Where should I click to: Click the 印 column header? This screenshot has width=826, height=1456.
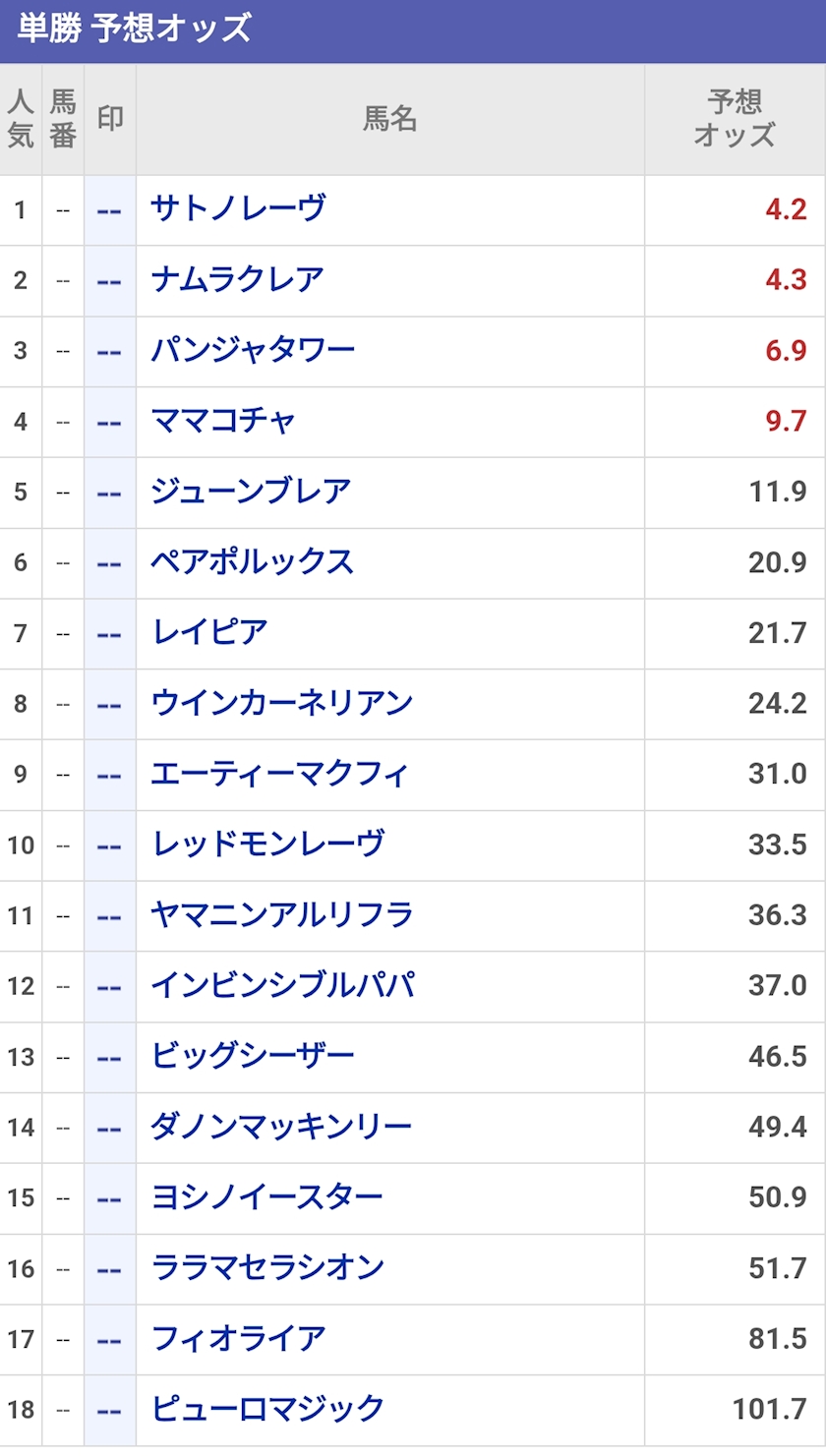[x=110, y=119]
